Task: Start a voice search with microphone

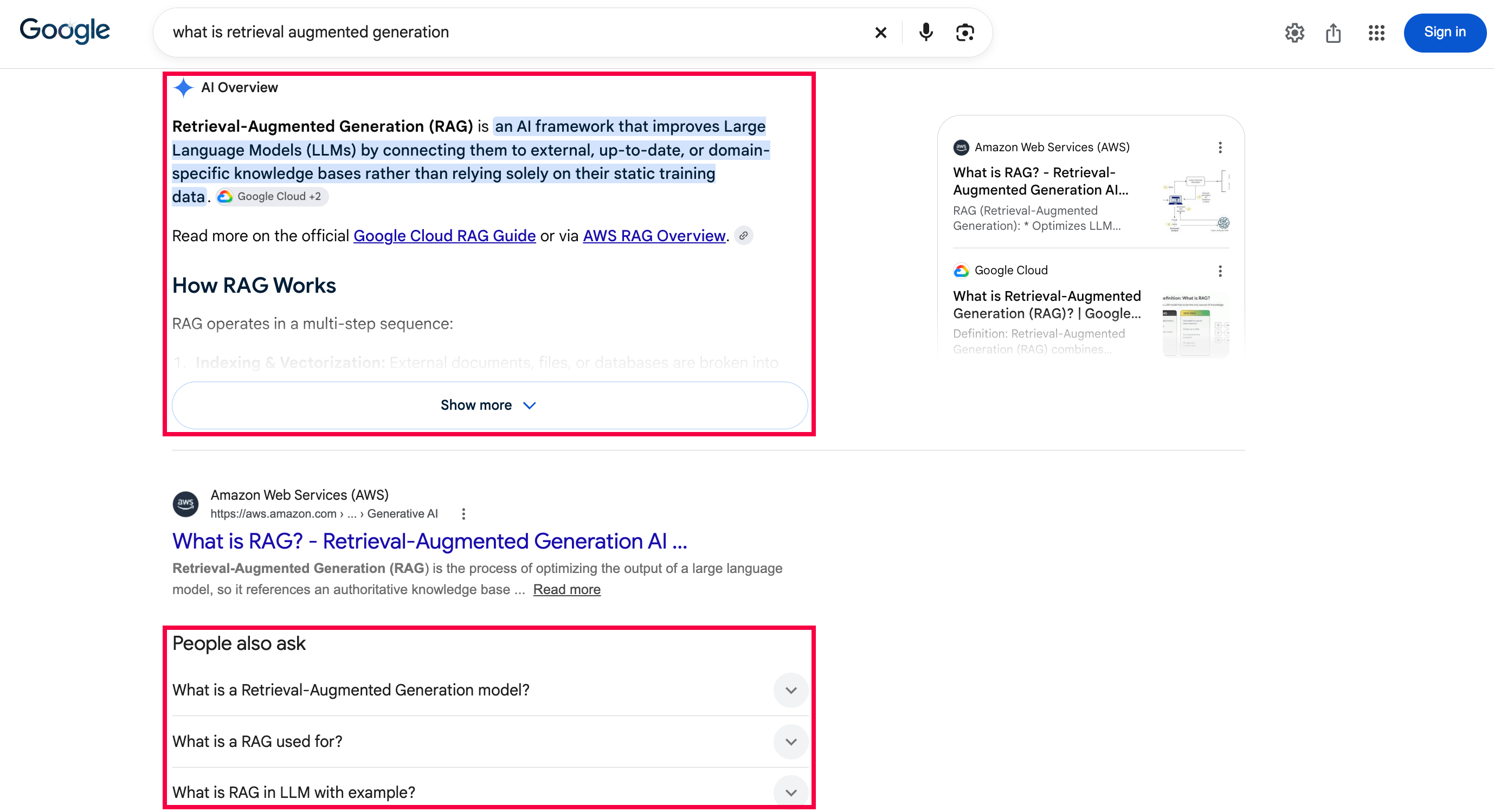Action: click(x=926, y=33)
